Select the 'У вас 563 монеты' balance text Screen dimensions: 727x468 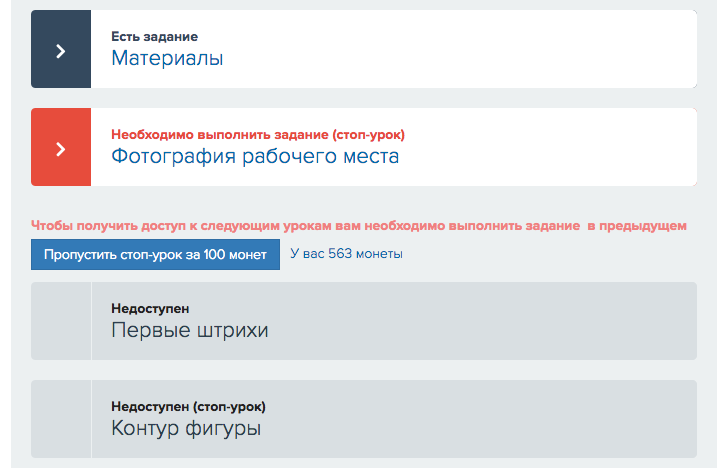(346, 254)
